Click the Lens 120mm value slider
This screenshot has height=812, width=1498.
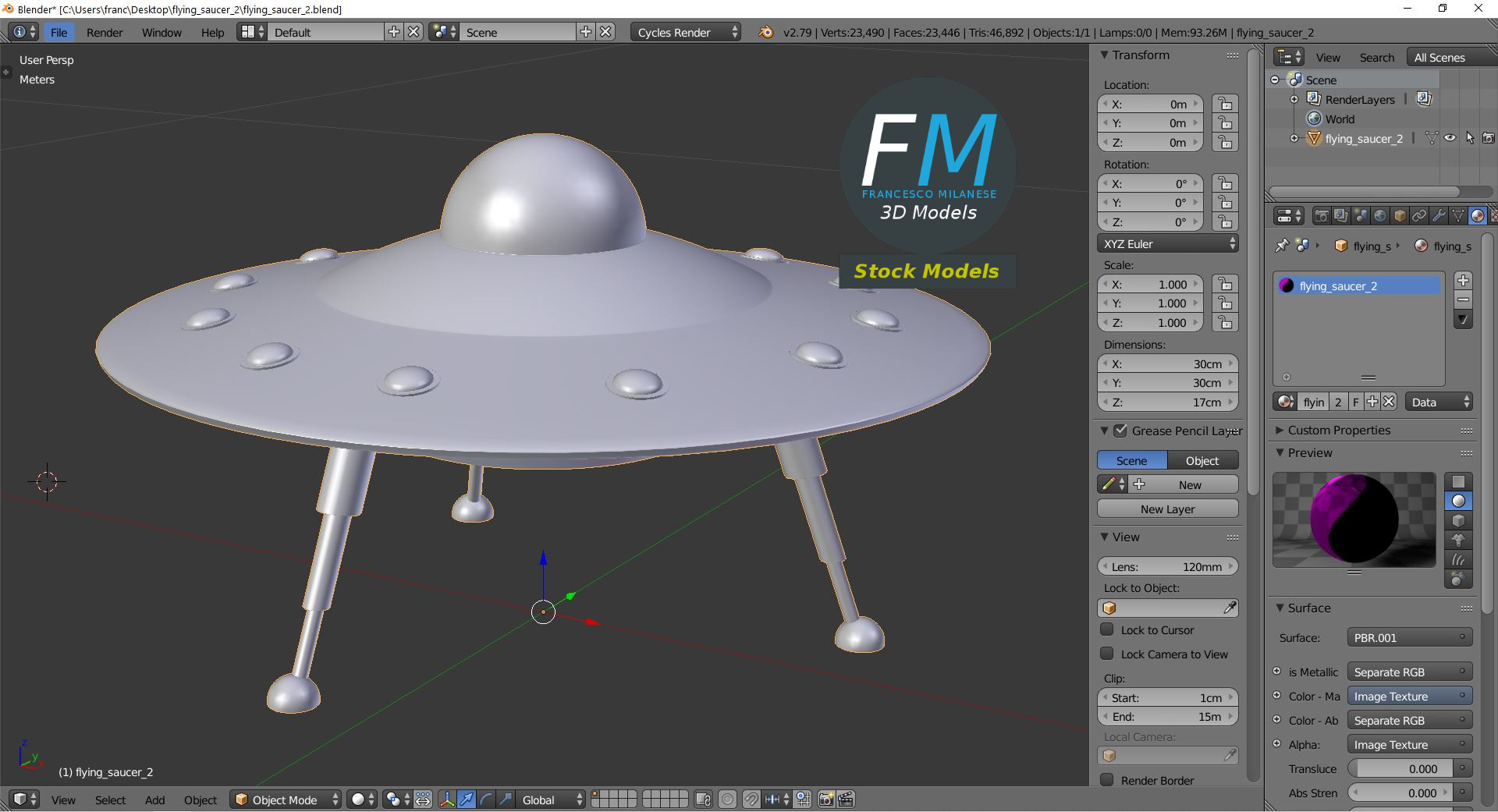1168,566
